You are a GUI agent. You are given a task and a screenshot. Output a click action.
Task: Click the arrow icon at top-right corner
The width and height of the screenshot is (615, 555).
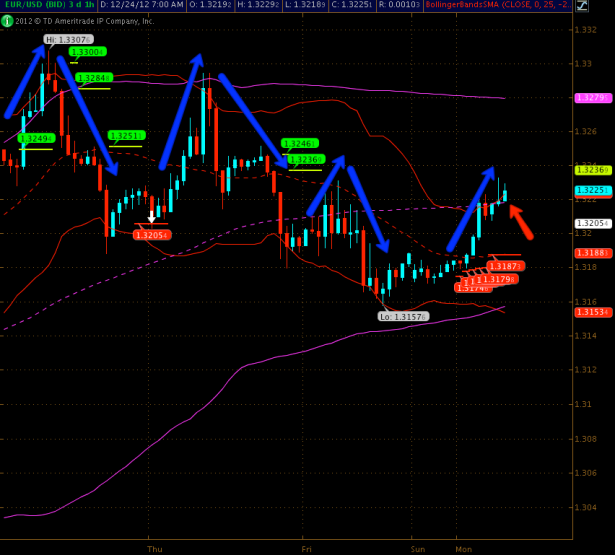[x=607, y=6]
